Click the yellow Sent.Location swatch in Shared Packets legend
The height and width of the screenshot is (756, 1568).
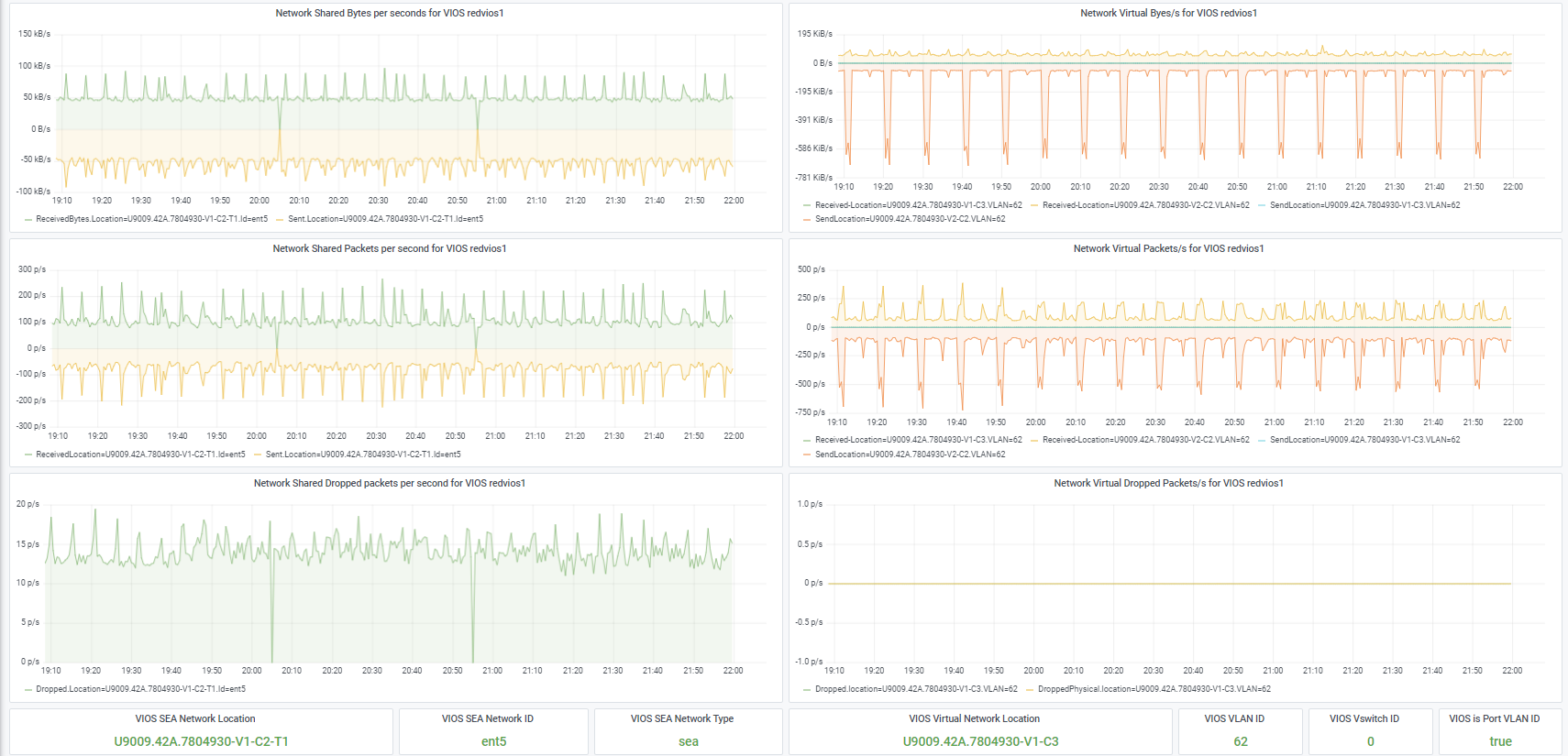pos(258,455)
